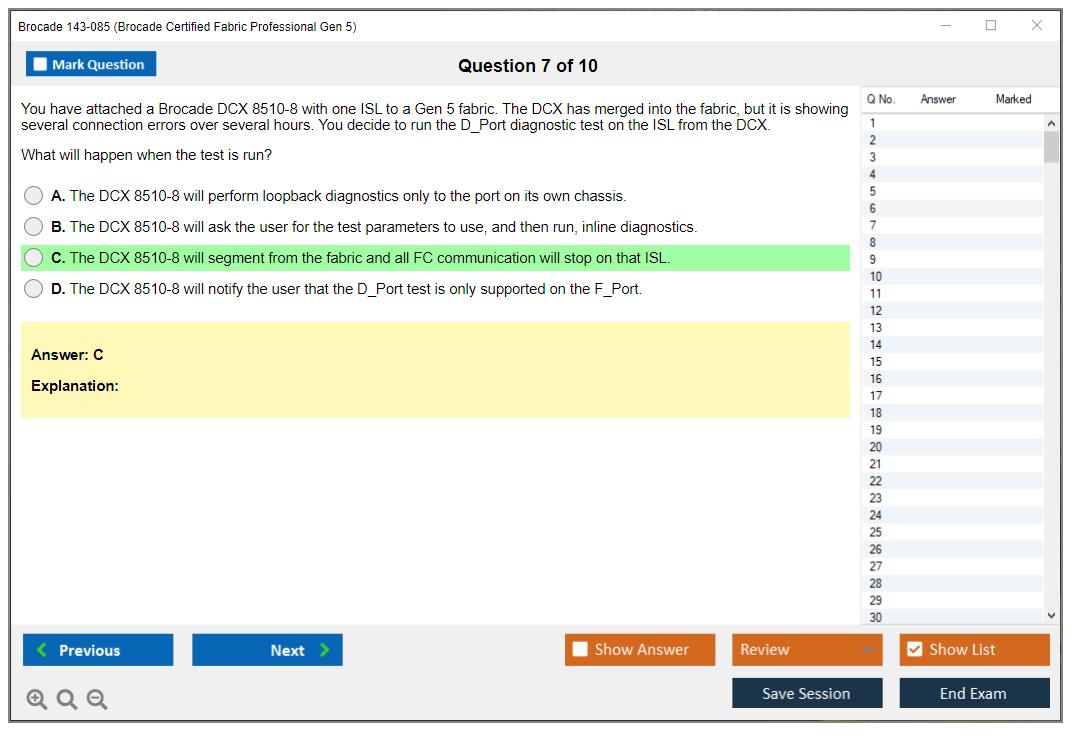Choose answer D about F_Port support
This screenshot has height=735, width=1075.
point(34,289)
